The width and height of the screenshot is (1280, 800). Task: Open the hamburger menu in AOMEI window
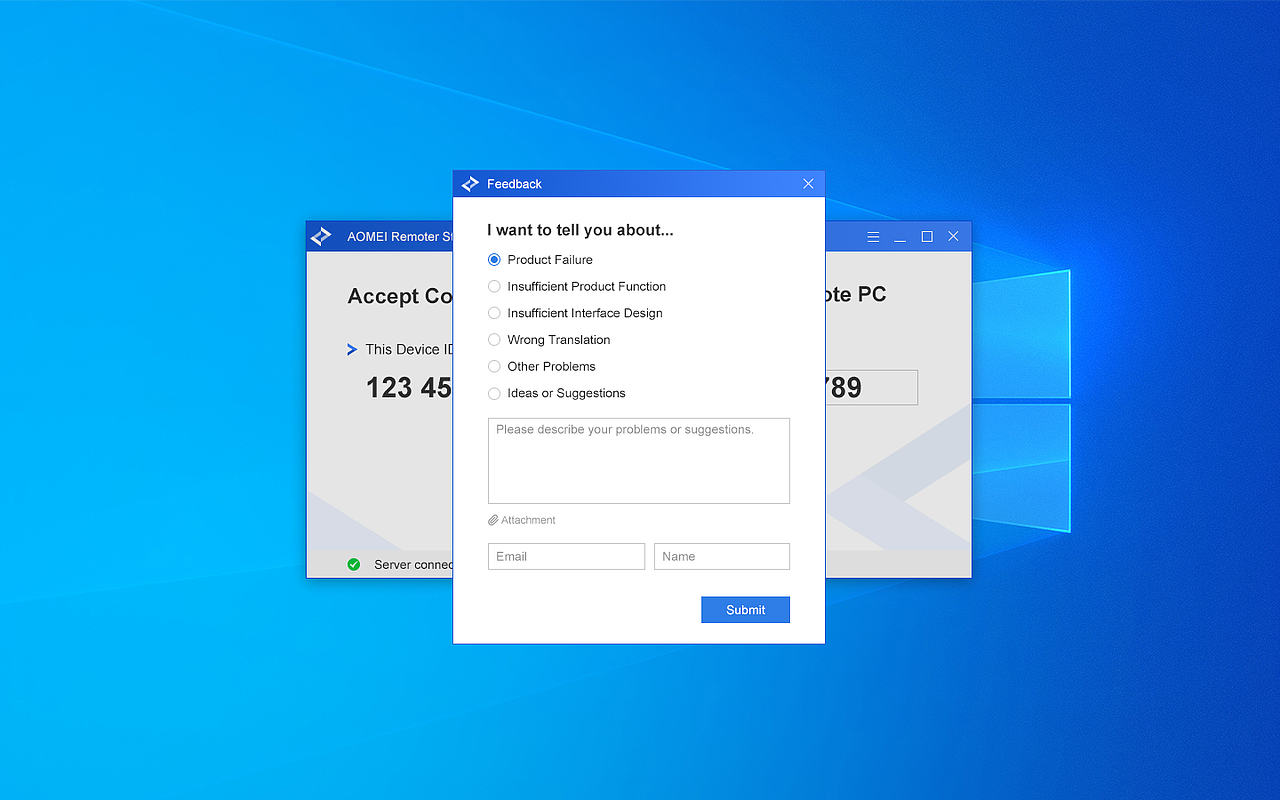tap(873, 237)
